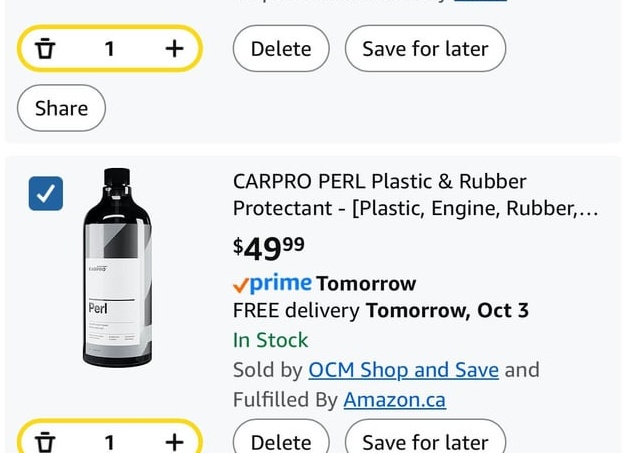626x453 pixels.
Task: Click the trash icon for CARPRO PERL item
Action: click(45, 442)
